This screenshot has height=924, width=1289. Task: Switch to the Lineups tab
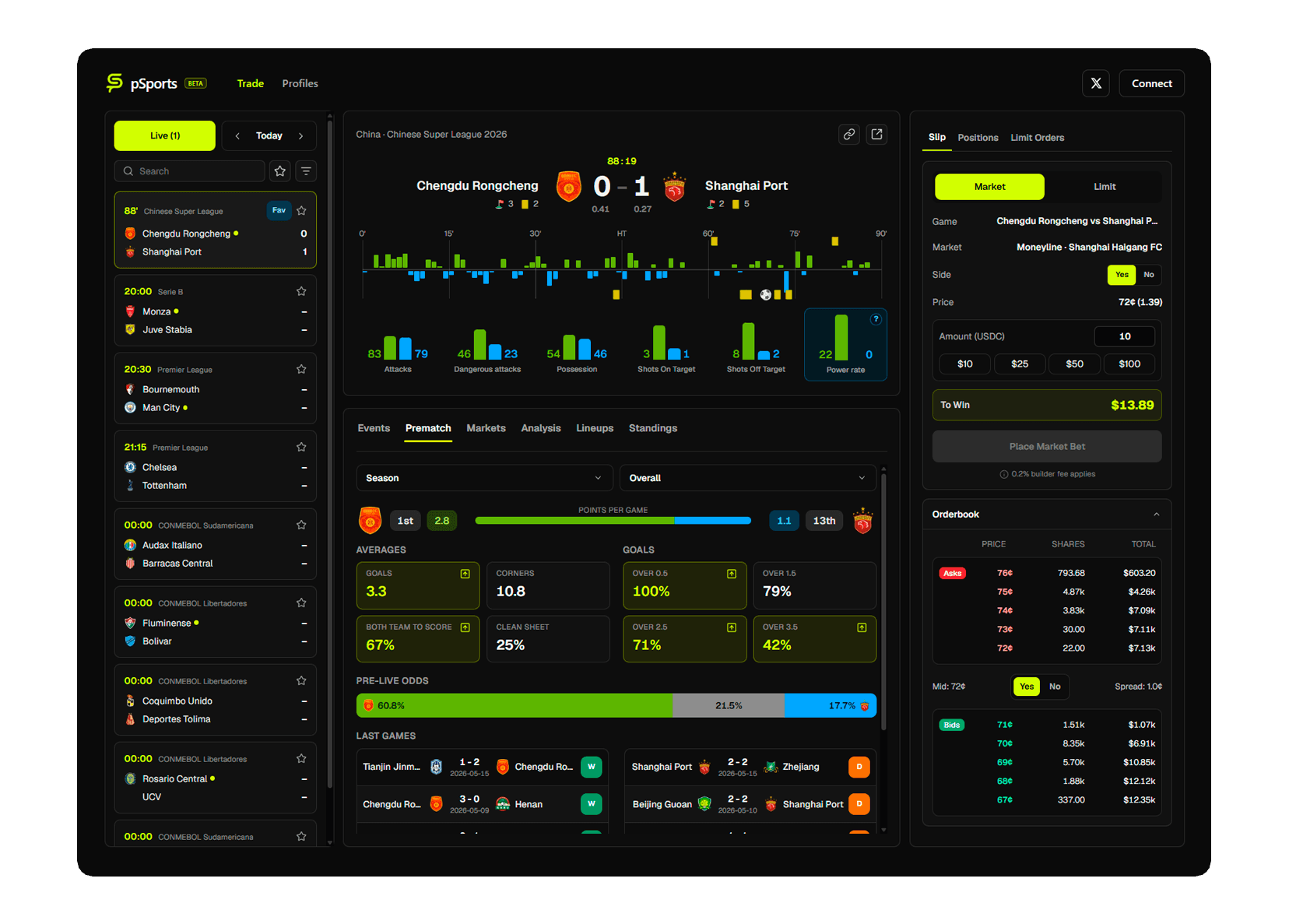(595, 428)
